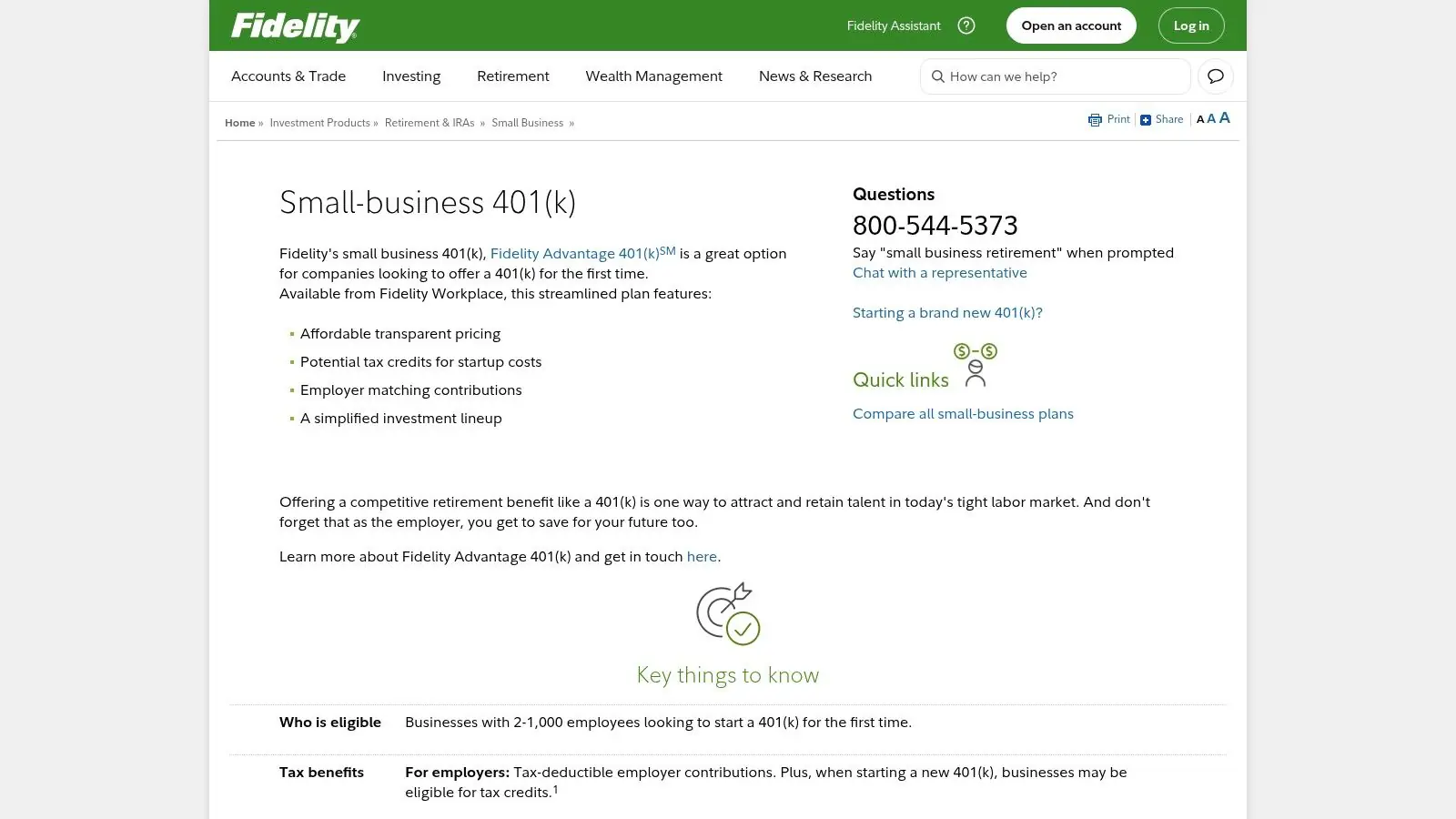The width and height of the screenshot is (1456, 819).
Task: Select the smallest text size A
Action: (1200, 119)
